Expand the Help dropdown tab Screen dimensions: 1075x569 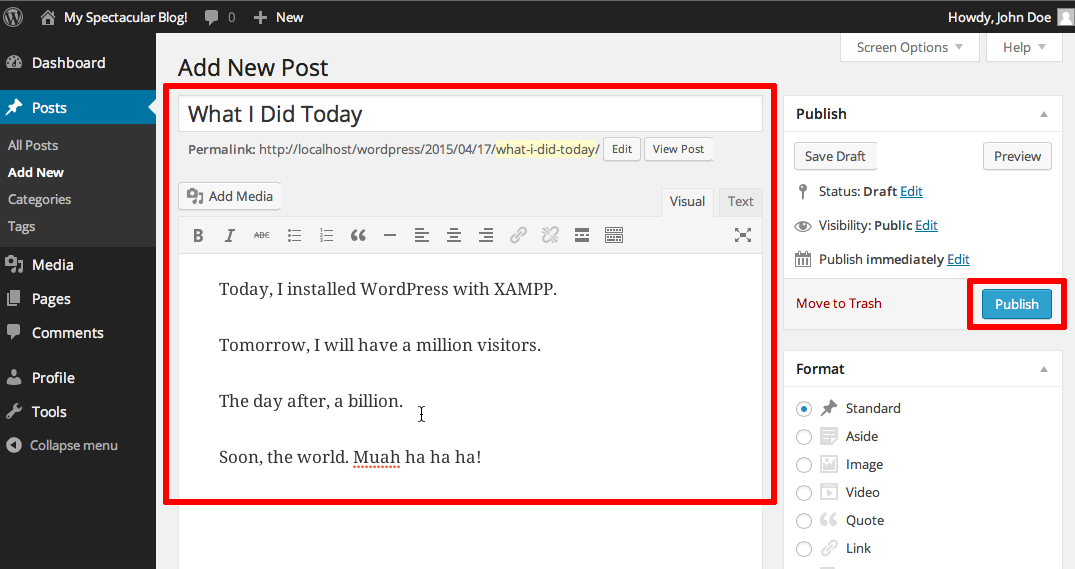click(1024, 47)
